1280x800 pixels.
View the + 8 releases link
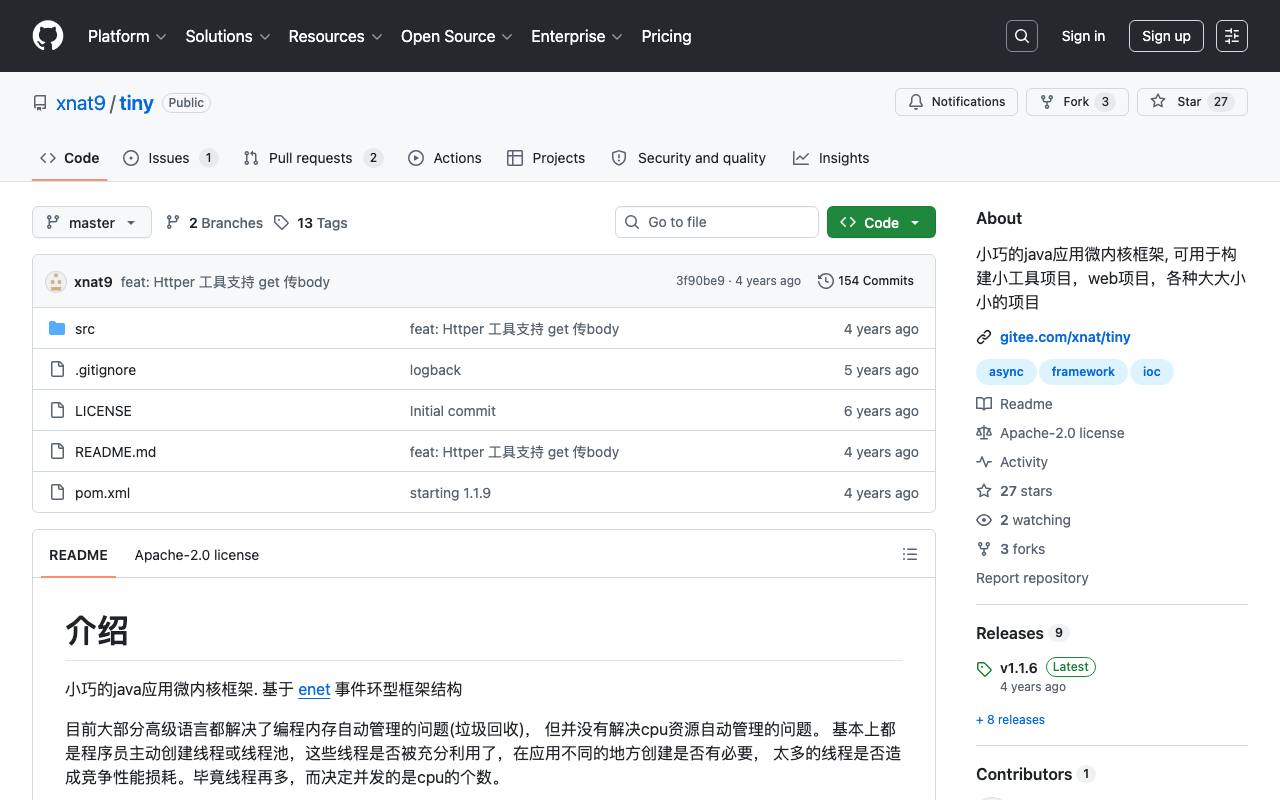click(x=1010, y=720)
